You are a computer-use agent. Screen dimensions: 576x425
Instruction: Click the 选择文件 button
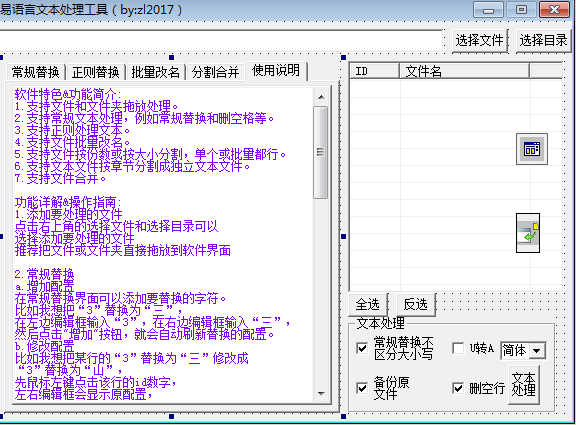[480, 40]
